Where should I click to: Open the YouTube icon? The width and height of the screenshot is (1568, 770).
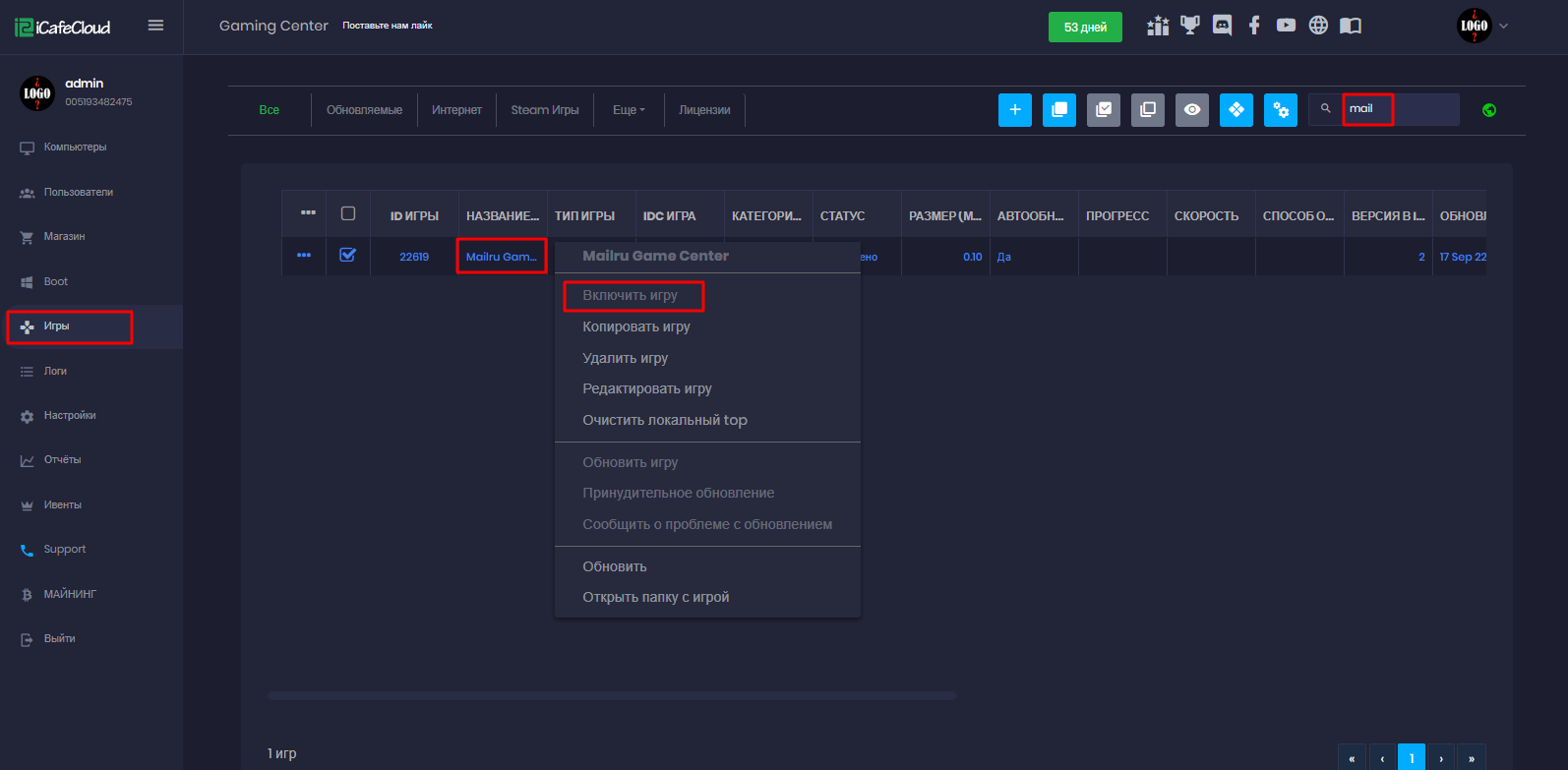1286,26
